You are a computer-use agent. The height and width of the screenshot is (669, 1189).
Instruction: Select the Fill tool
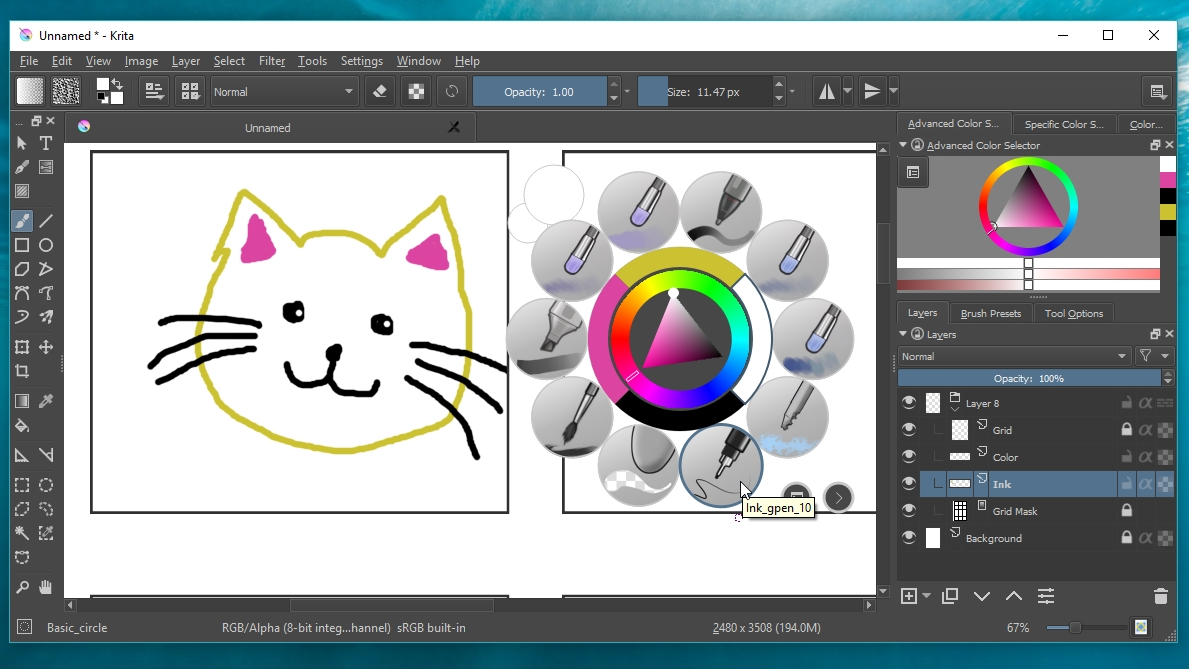21,427
